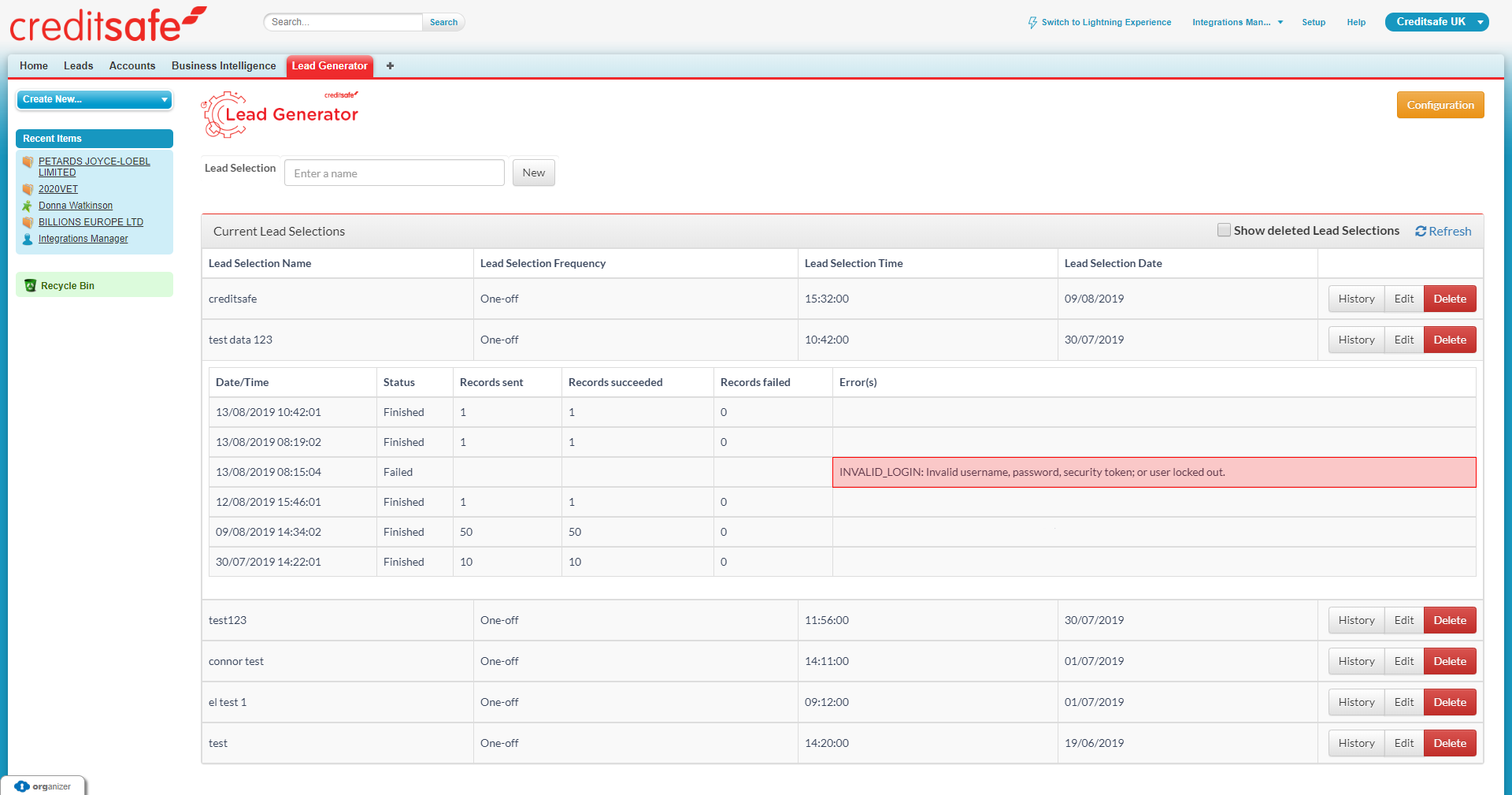1512x795 pixels.
Task: Toggle History for test data 123
Action: click(x=1356, y=340)
